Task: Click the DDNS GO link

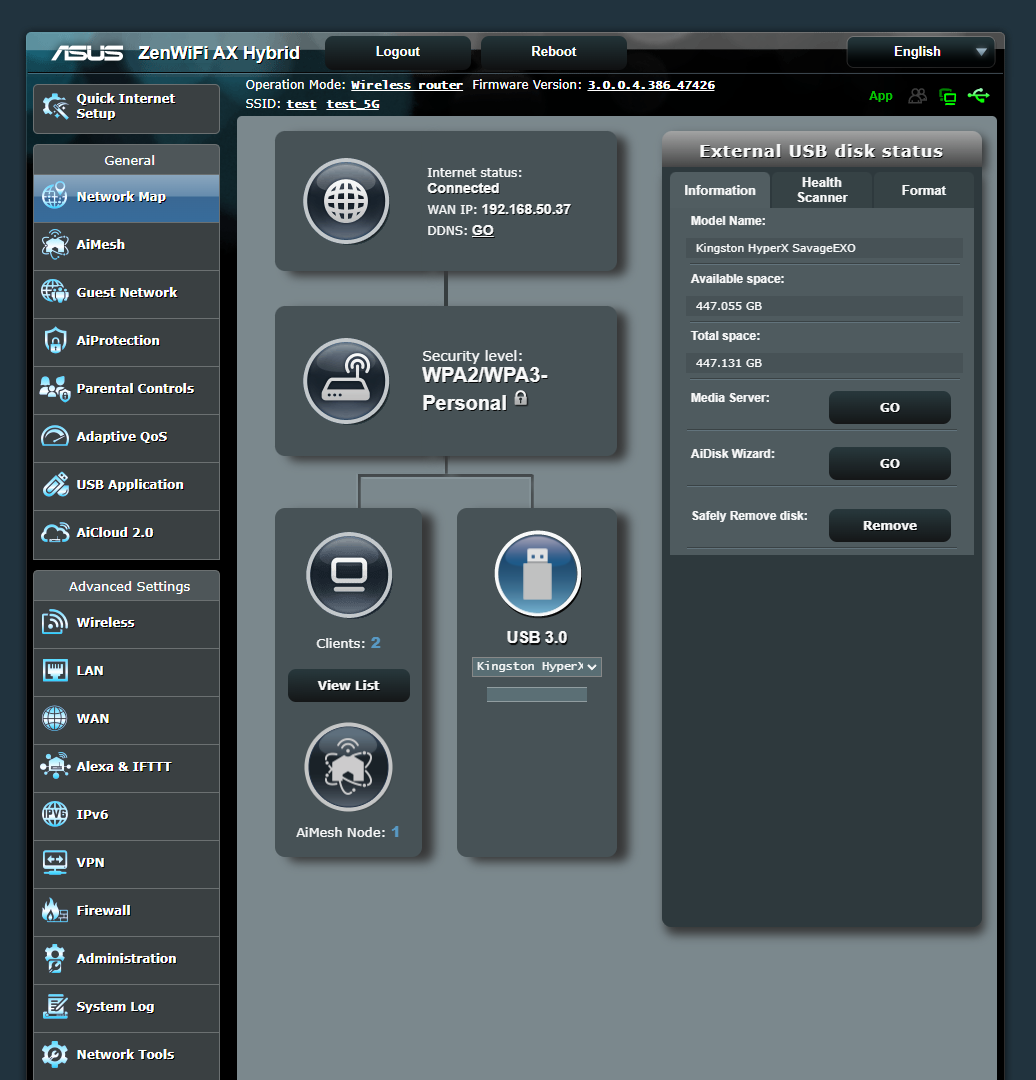Action: pos(482,230)
